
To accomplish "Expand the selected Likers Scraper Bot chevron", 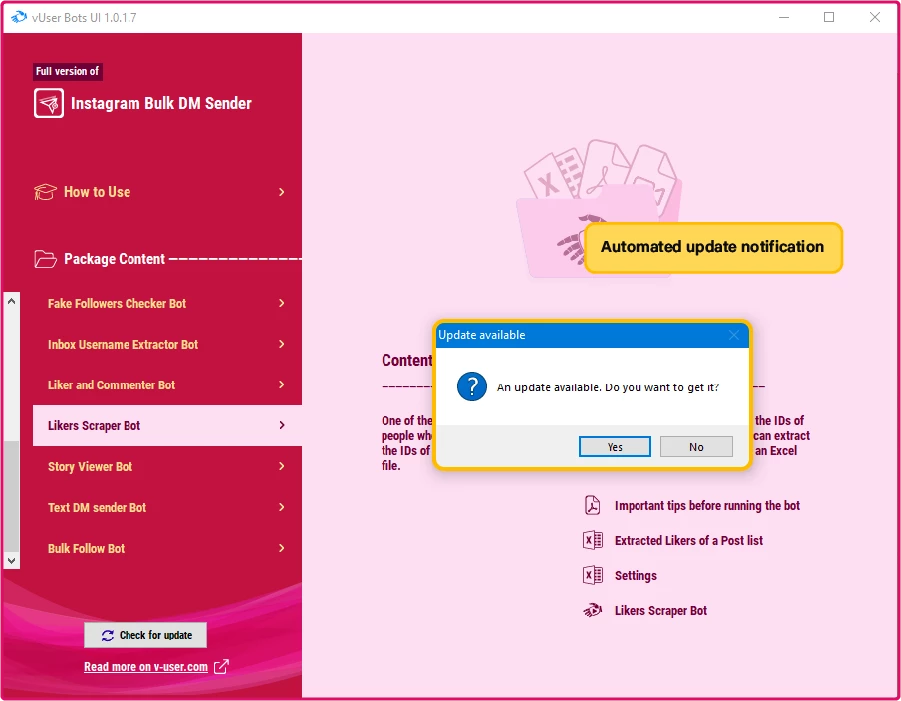I will 282,425.
